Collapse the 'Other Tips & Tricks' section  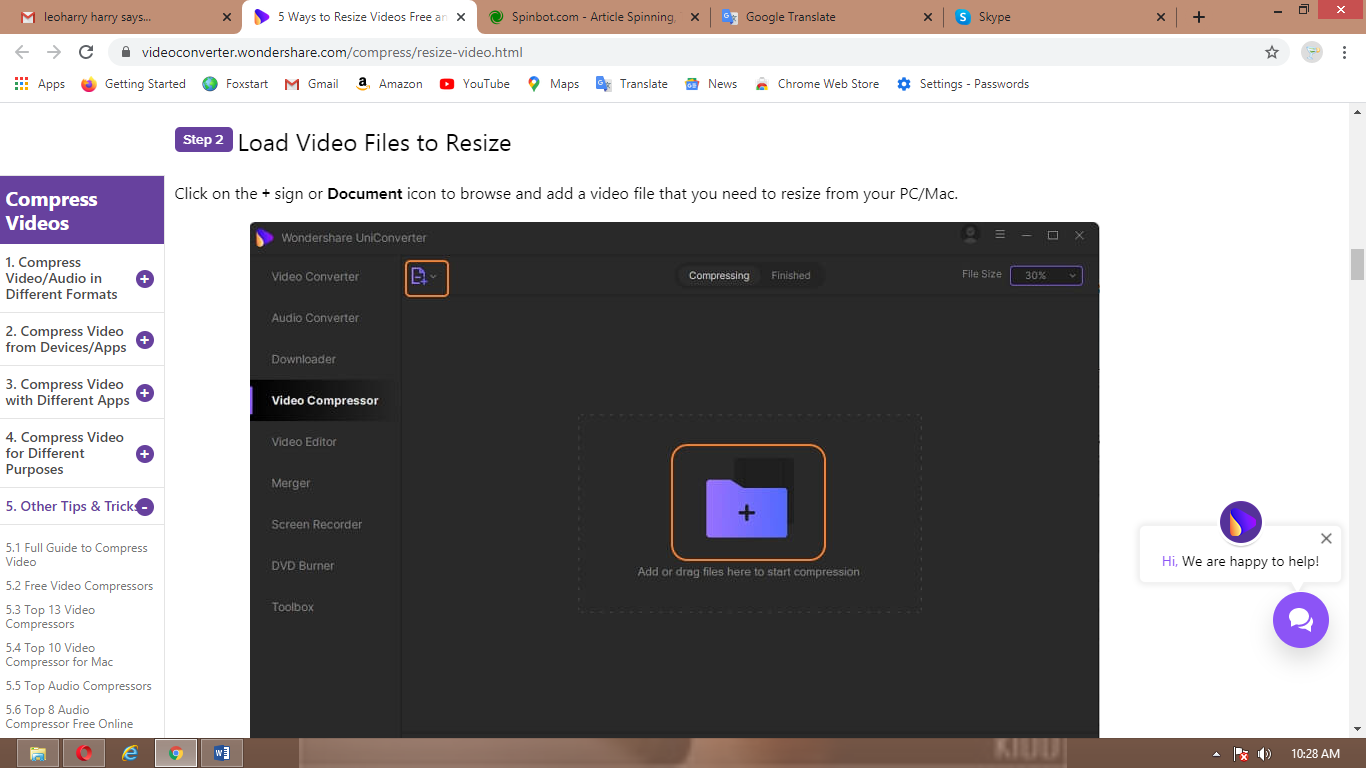[145, 507]
